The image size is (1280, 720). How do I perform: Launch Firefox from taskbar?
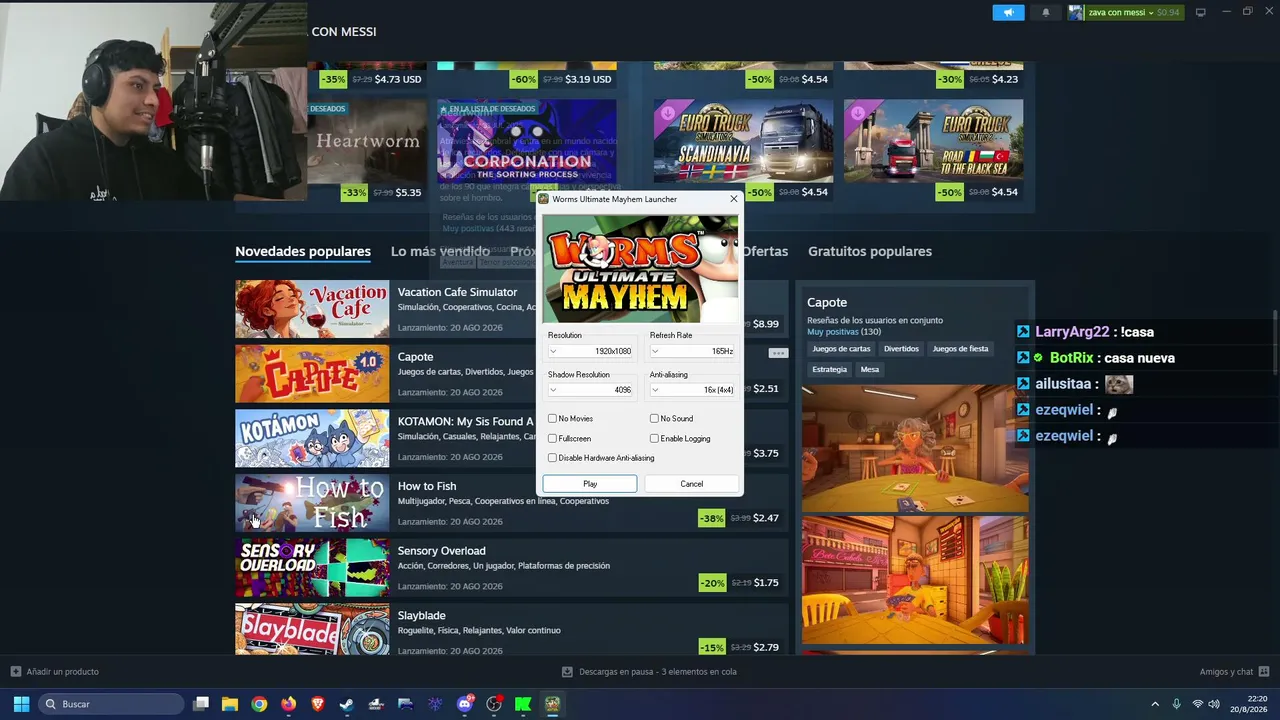(x=289, y=704)
